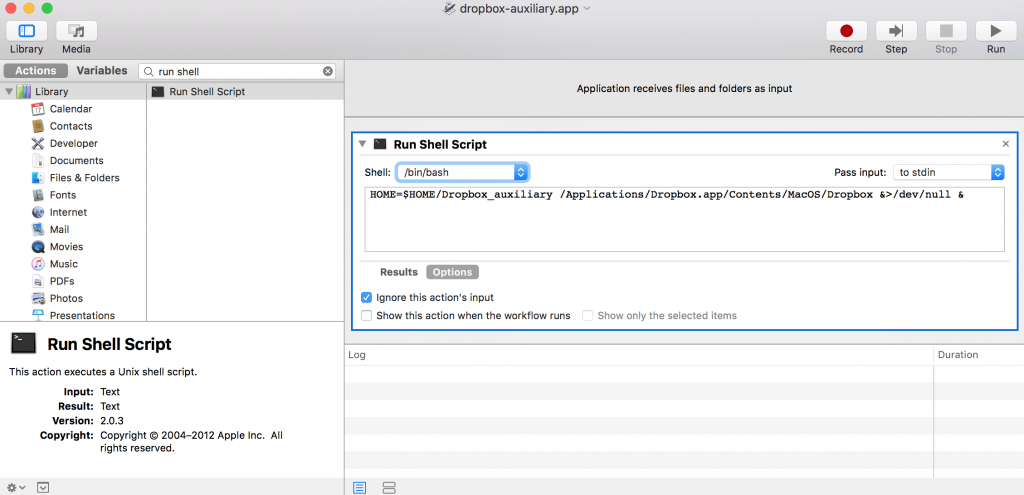Show the Results section of the action

click(398, 272)
